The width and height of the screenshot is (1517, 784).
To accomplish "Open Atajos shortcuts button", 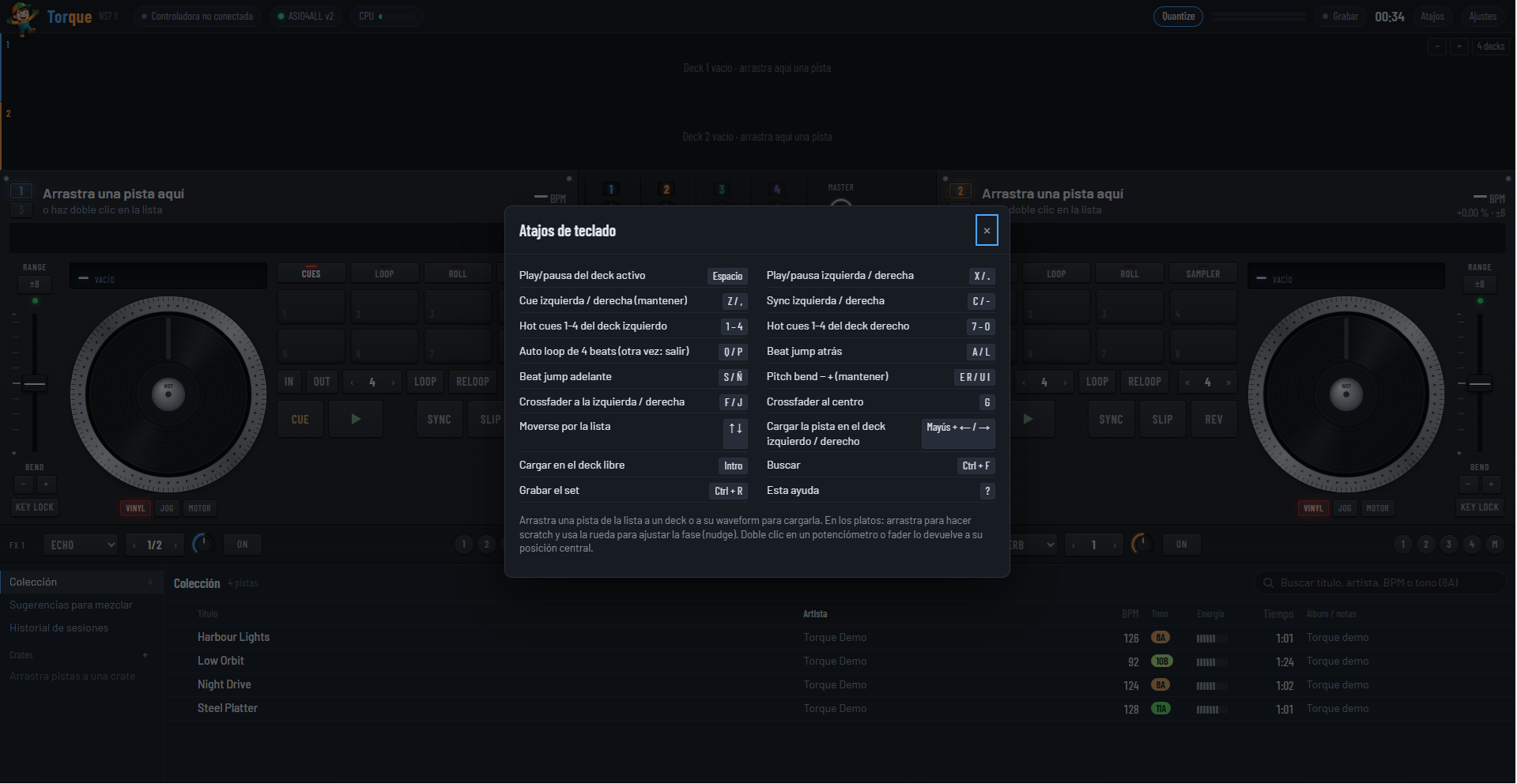I will pos(1432,17).
